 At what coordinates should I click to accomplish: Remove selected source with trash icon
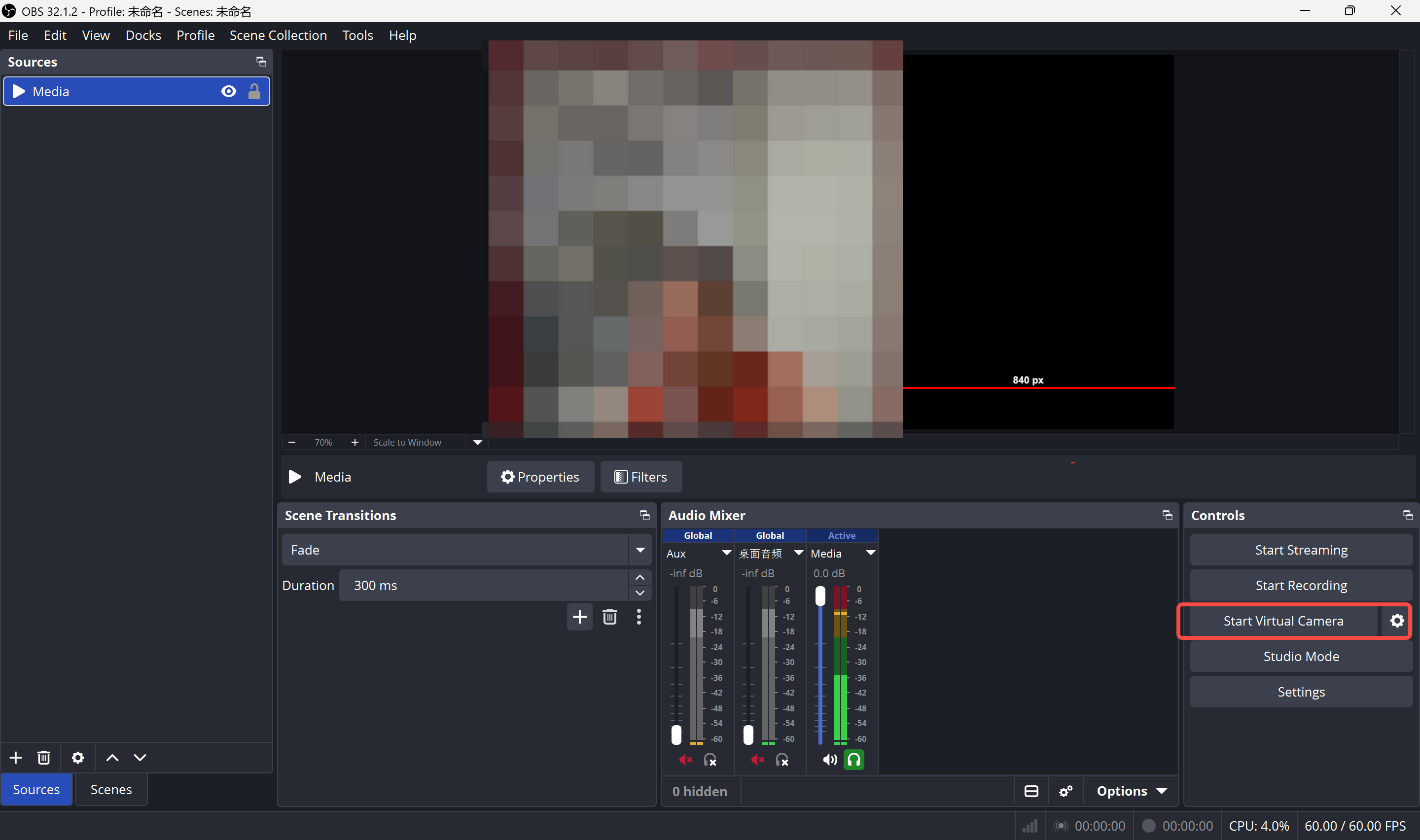click(43, 757)
